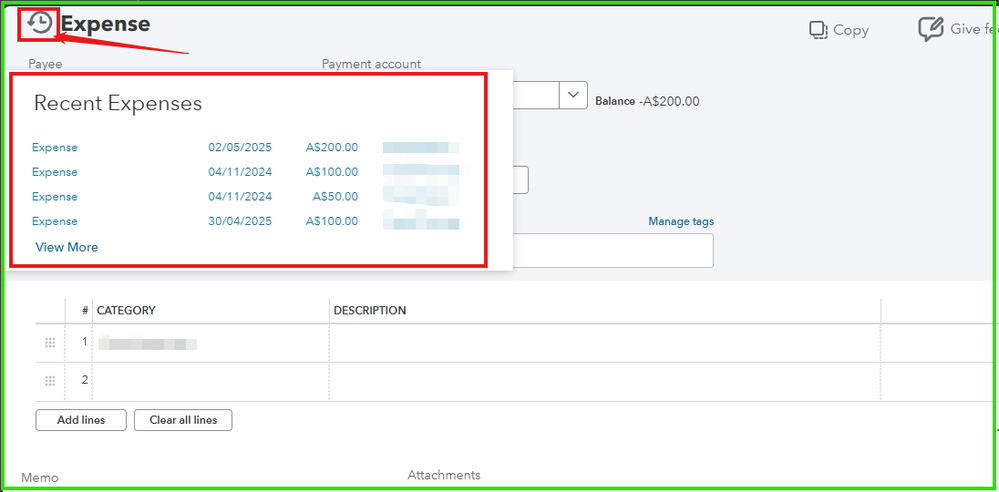
Task: Click the Expense page title
Action: point(106,24)
